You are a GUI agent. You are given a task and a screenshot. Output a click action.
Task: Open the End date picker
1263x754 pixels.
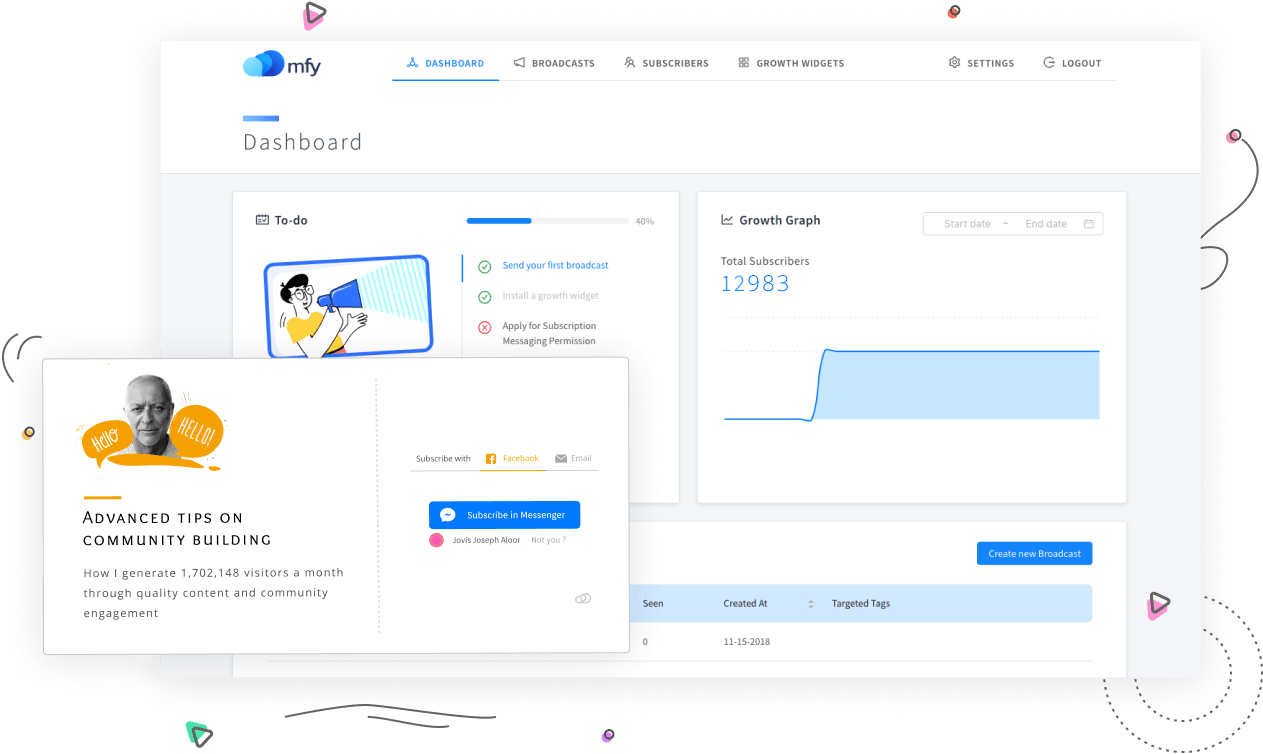click(x=1045, y=224)
